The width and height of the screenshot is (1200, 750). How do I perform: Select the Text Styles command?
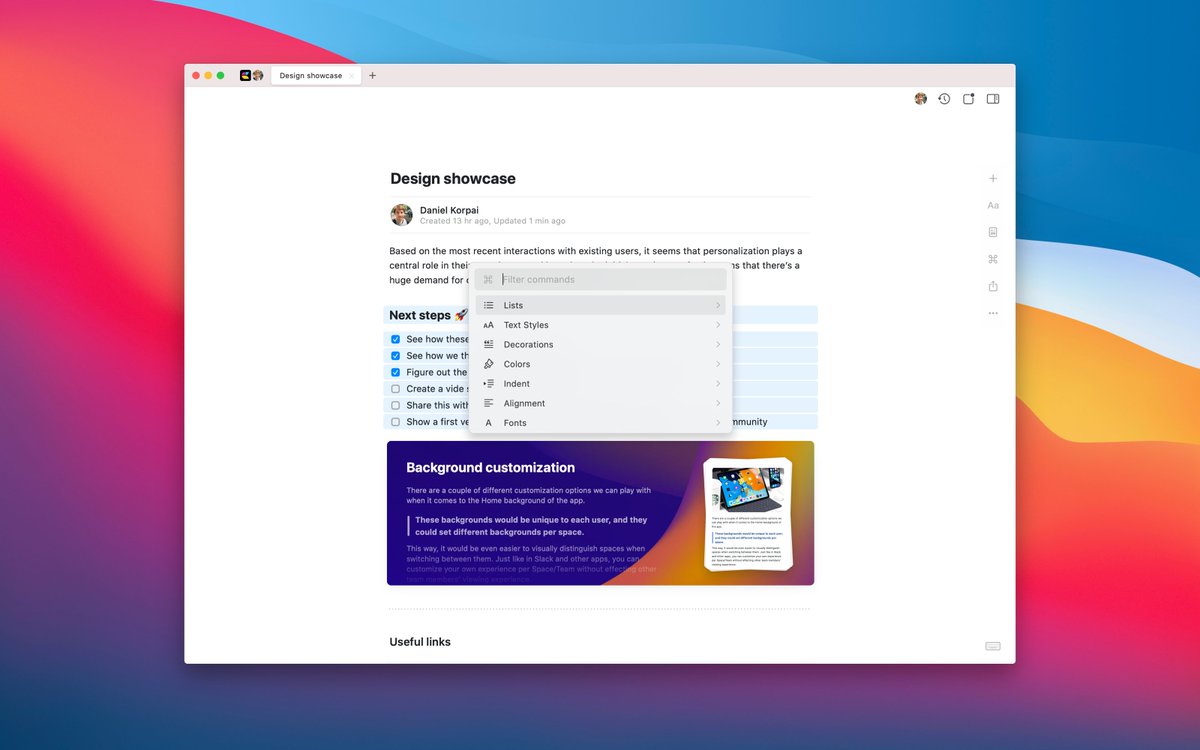pos(601,325)
